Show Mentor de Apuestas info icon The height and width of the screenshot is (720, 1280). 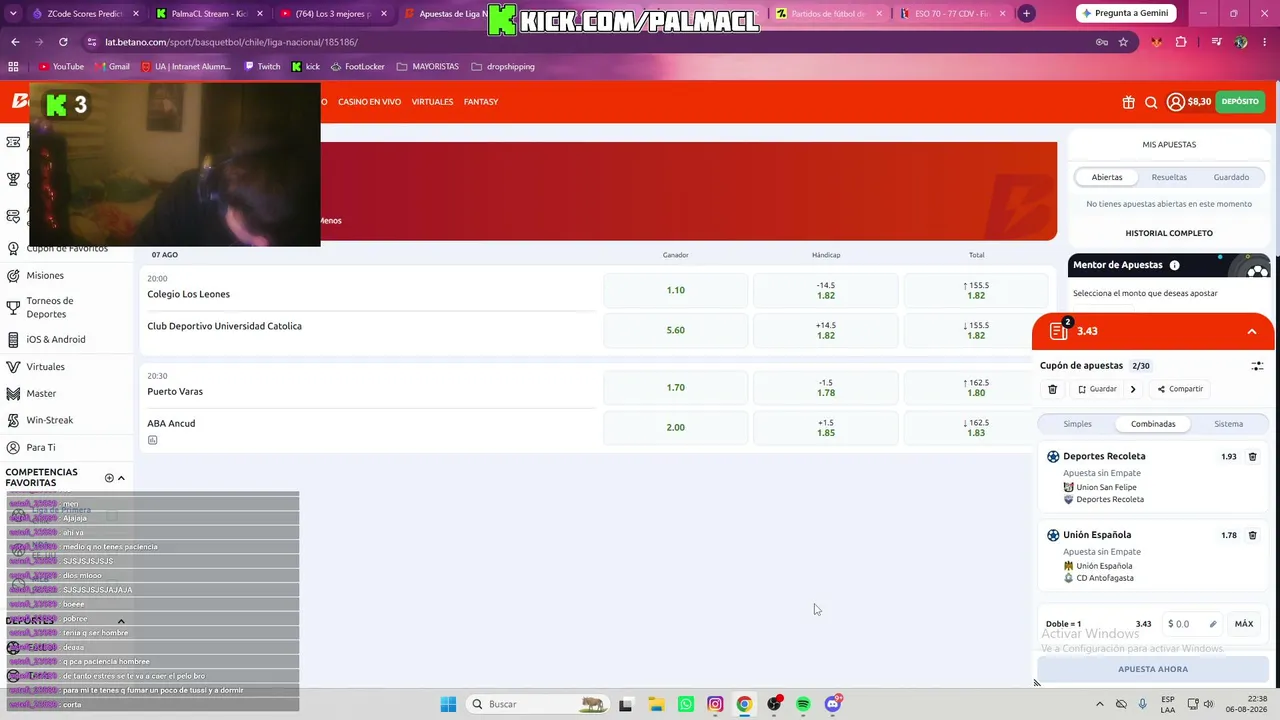pyautogui.click(x=1174, y=265)
